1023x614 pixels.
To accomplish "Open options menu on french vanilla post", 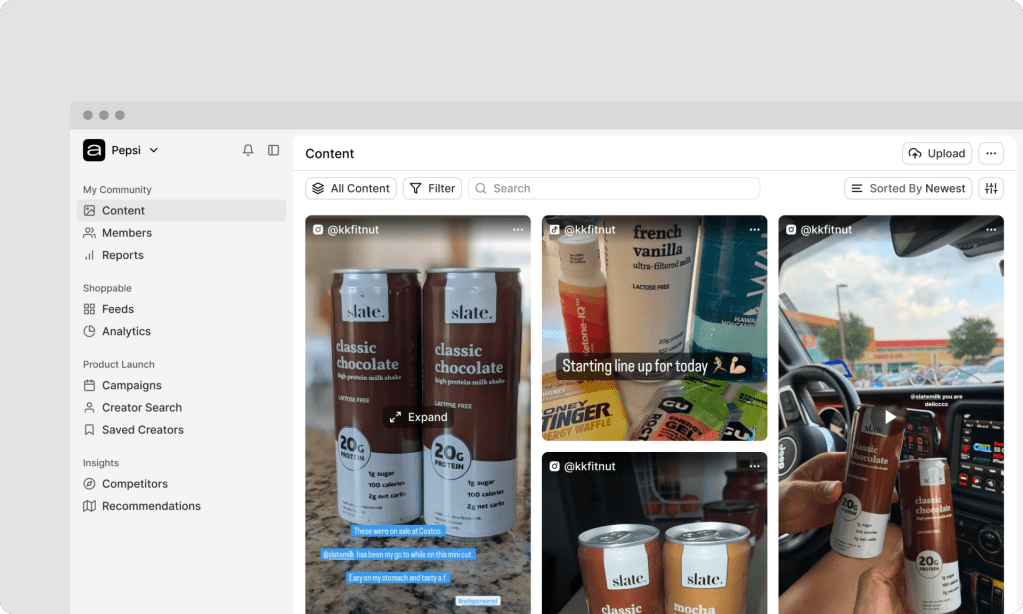I will (x=754, y=230).
